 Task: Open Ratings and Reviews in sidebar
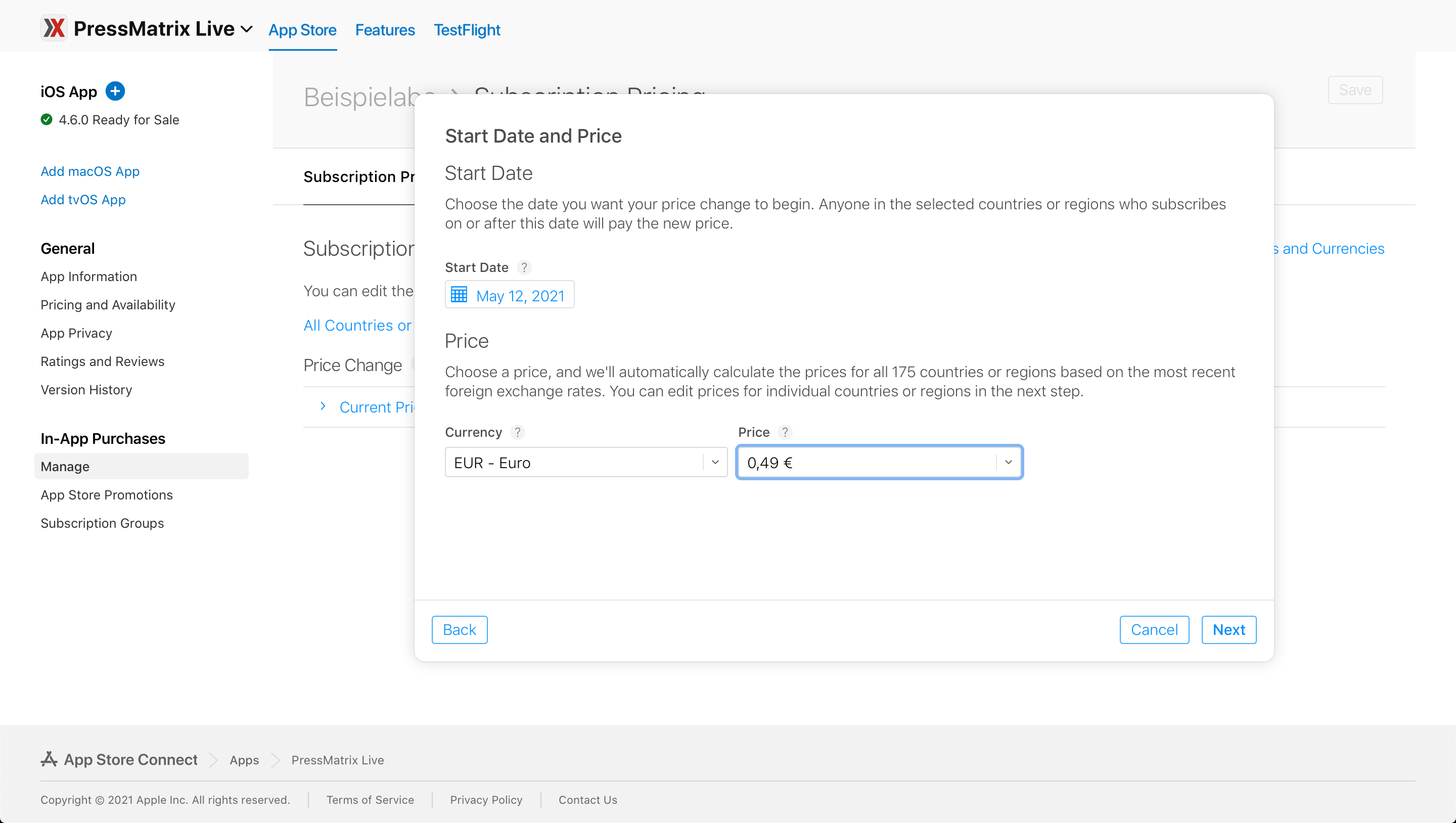click(x=102, y=361)
